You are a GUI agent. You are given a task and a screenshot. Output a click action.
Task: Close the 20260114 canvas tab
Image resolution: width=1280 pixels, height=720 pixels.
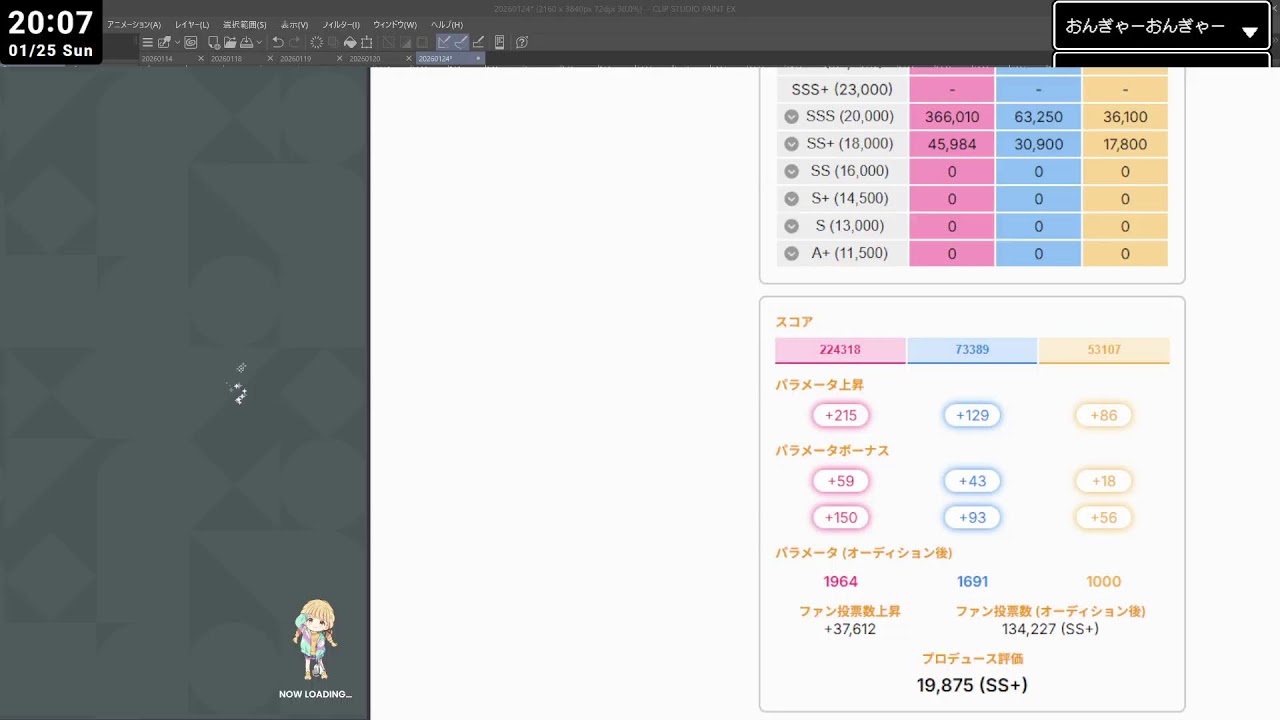201,59
